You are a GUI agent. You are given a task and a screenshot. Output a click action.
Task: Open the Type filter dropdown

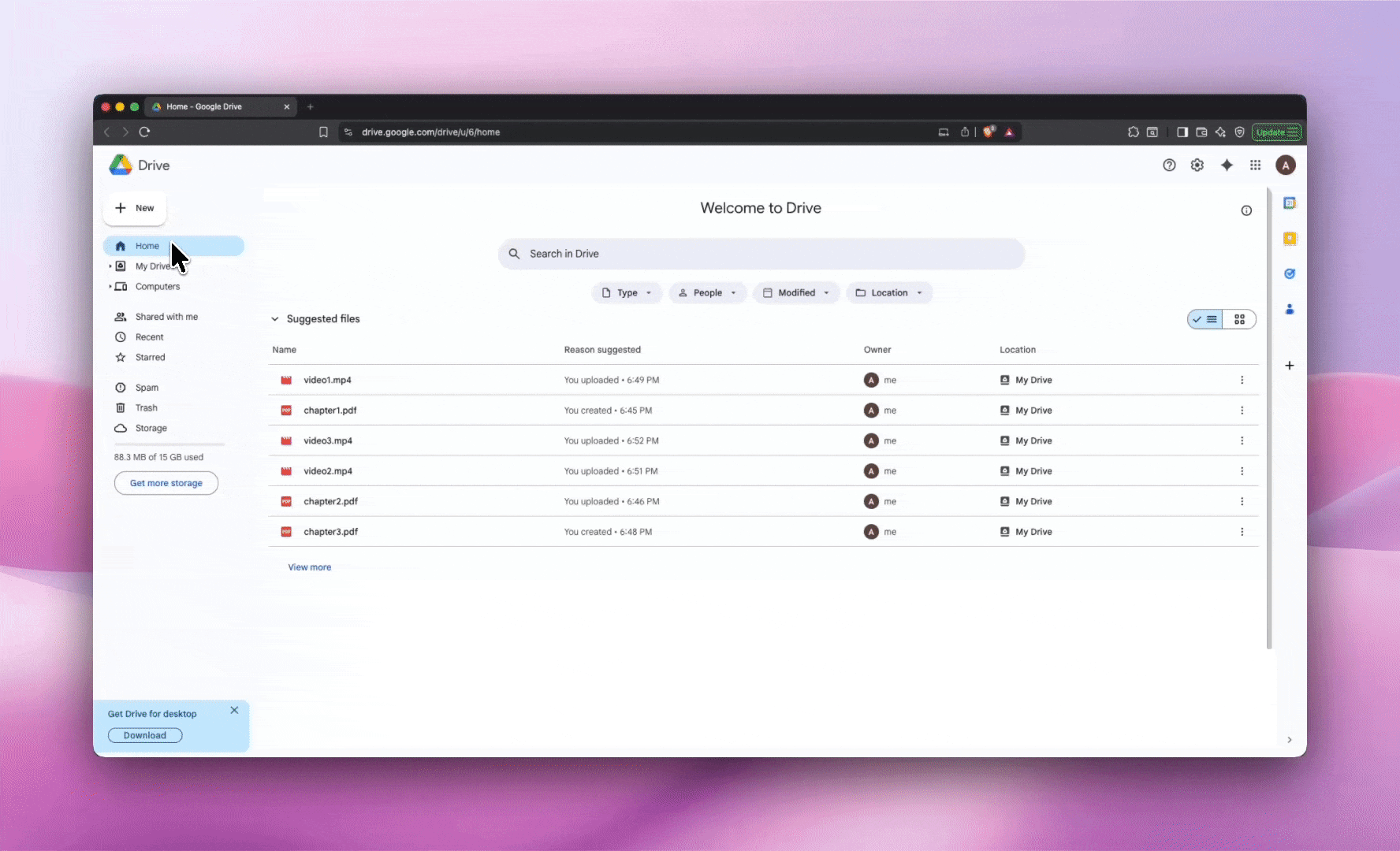pos(627,293)
